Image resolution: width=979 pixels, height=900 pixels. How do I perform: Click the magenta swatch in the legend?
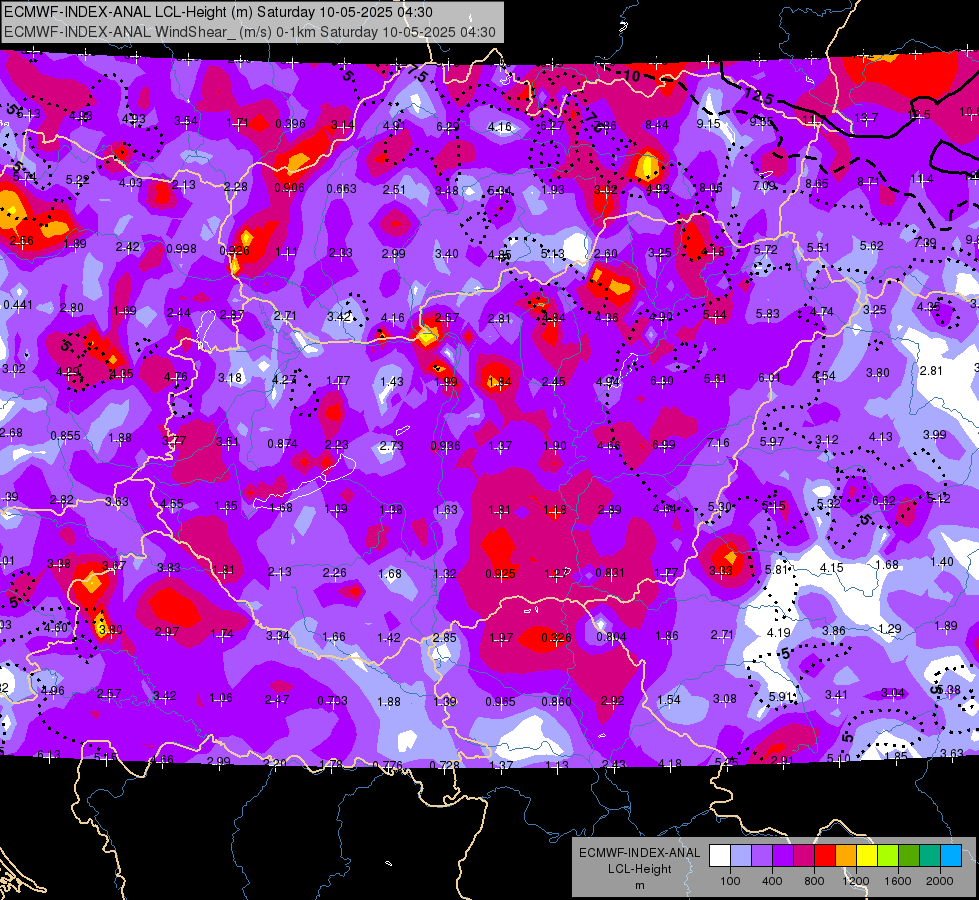804,856
